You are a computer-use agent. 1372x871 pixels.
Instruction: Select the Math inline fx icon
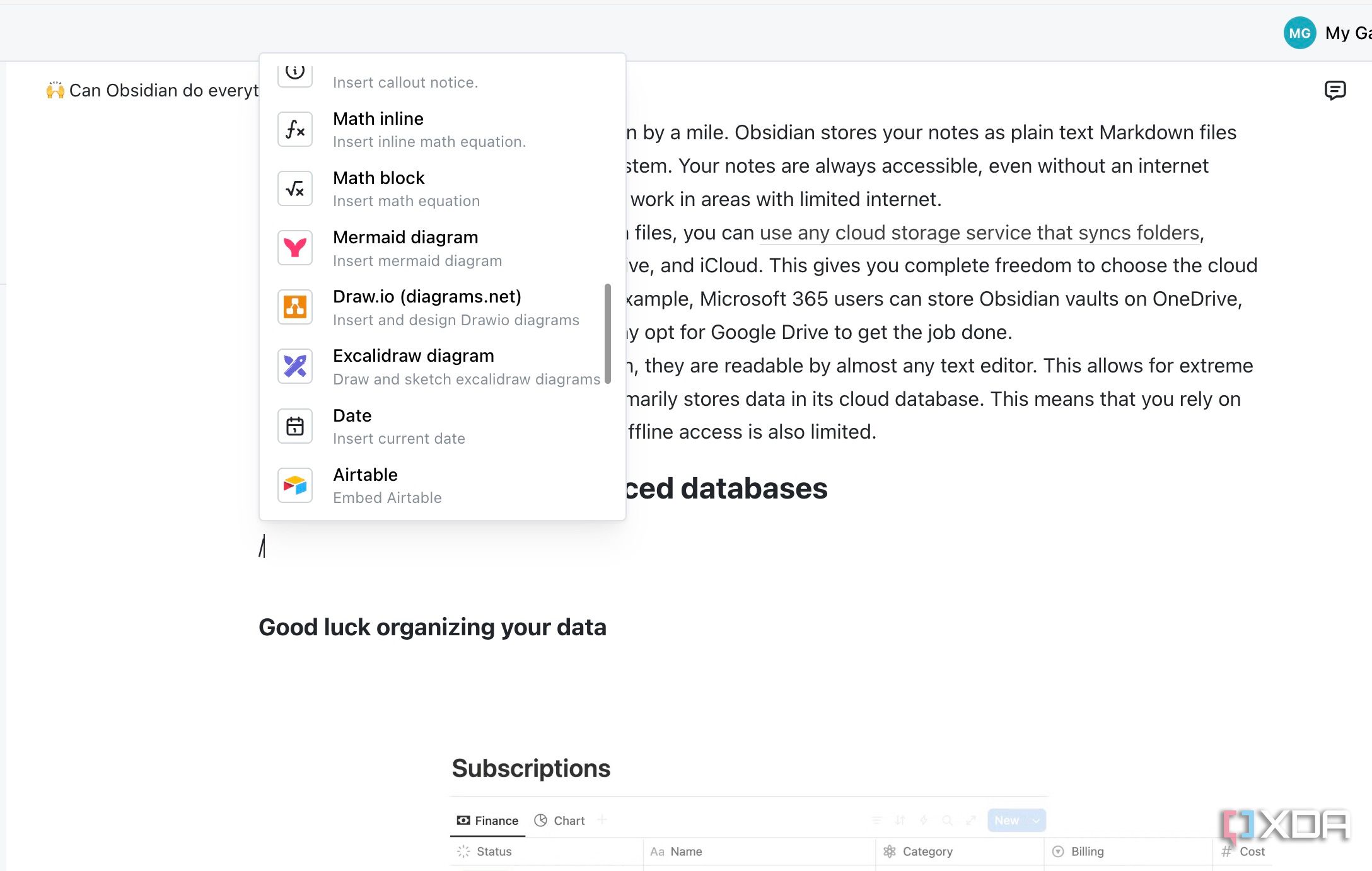(295, 129)
